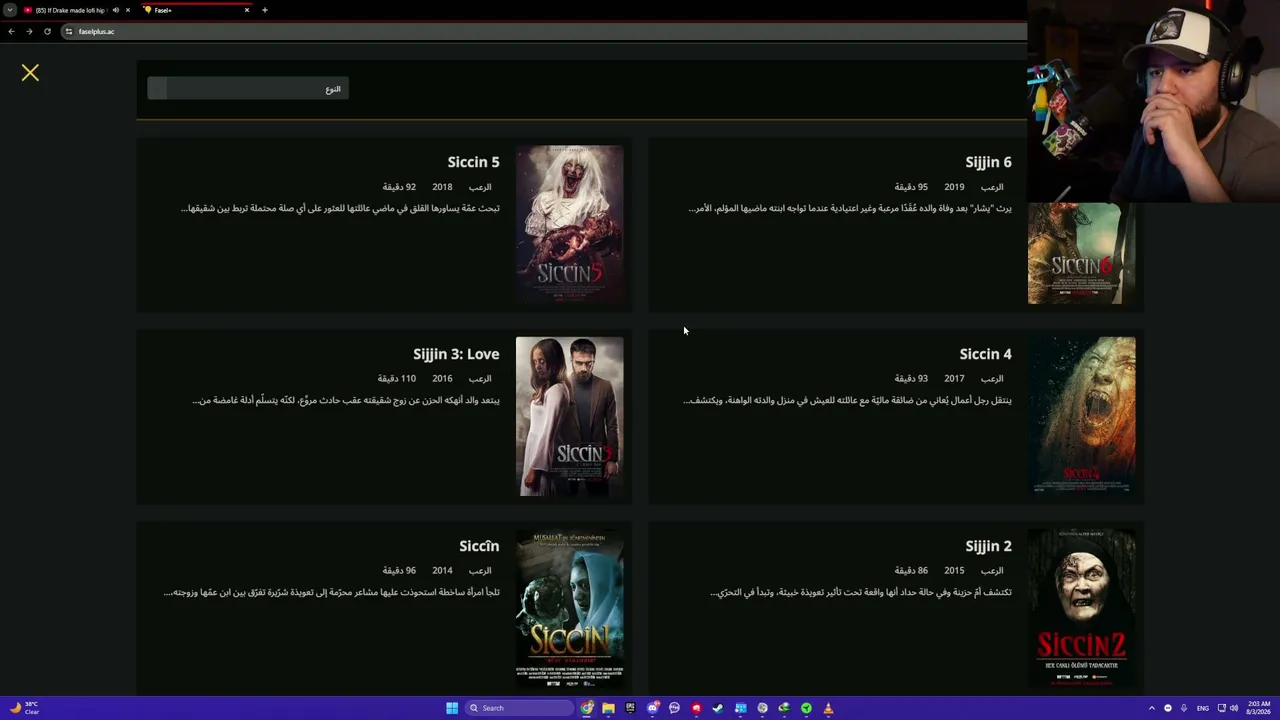Image resolution: width=1280 pixels, height=720 pixels.
Task: Select the first Siccin film green poster
Action: (x=569, y=608)
